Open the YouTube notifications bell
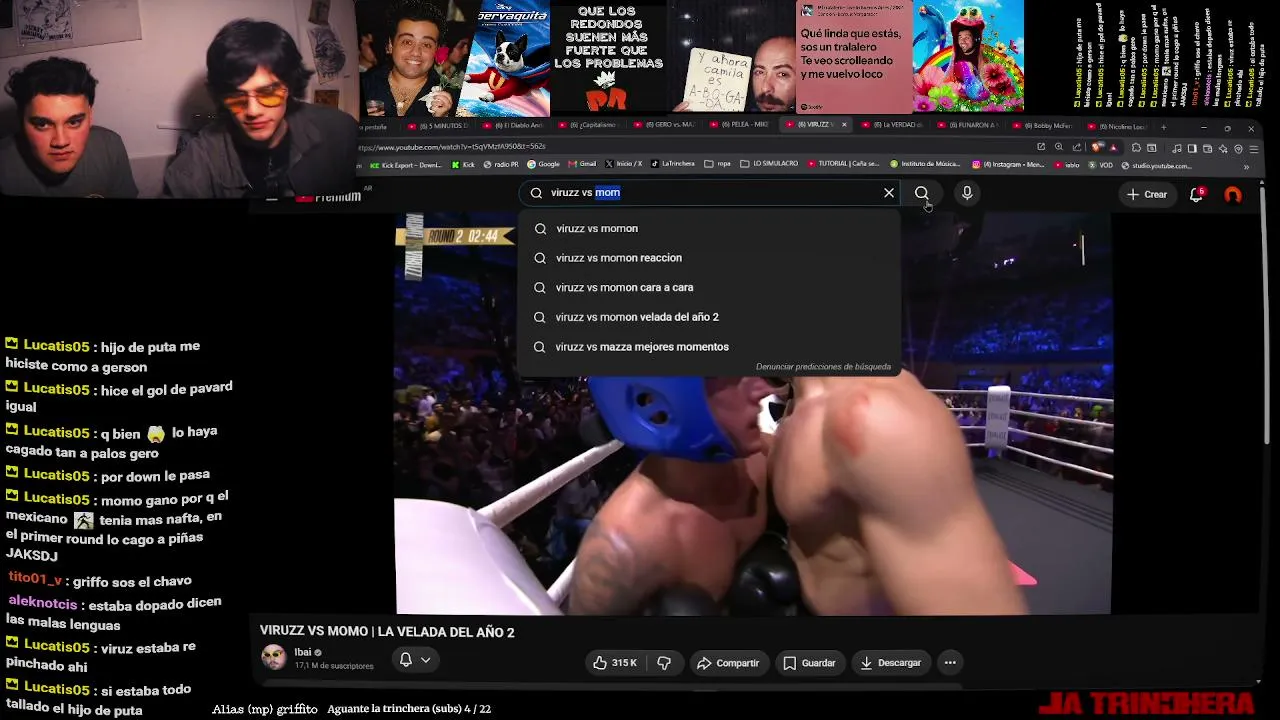This screenshot has height=720, width=1280. (1196, 194)
